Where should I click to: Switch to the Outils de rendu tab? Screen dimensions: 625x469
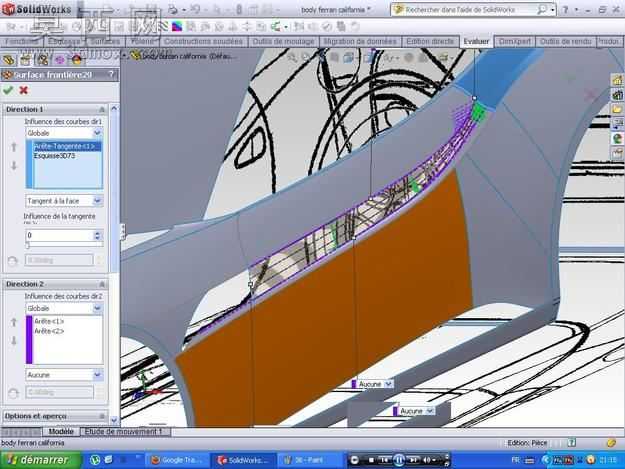coord(565,41)
